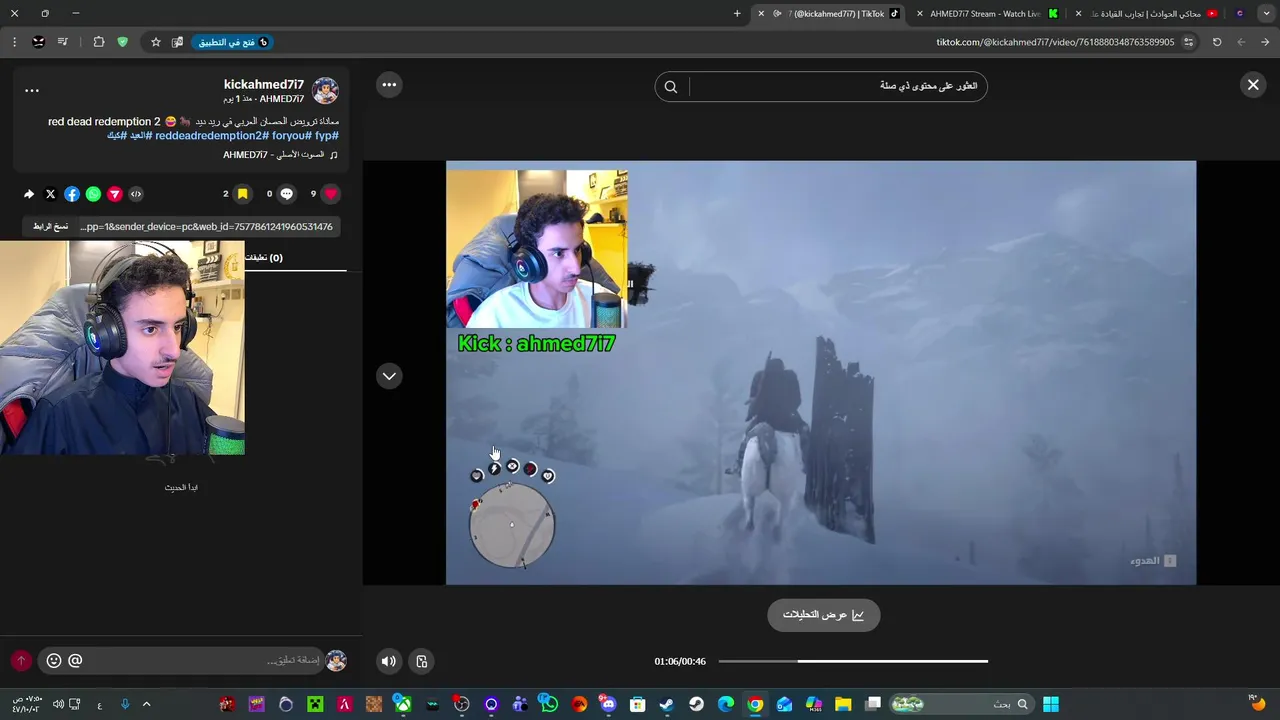Click taskbar microphone icon

coord(125,704)
